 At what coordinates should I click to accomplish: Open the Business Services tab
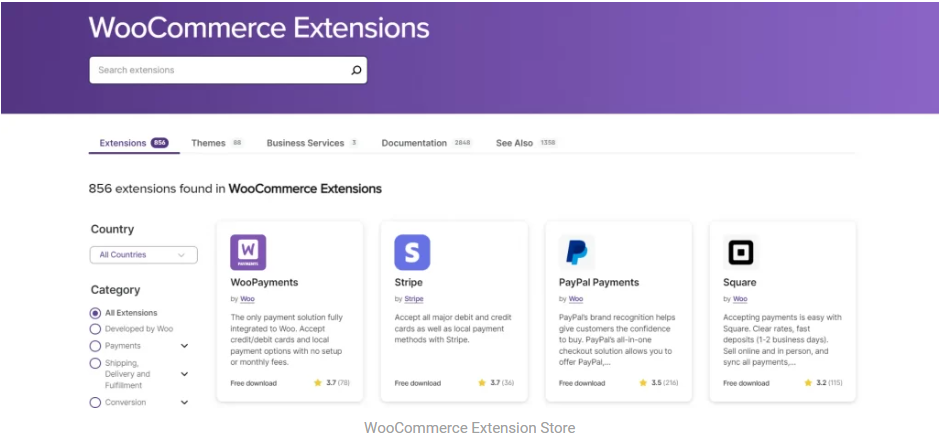click(312, 143)
